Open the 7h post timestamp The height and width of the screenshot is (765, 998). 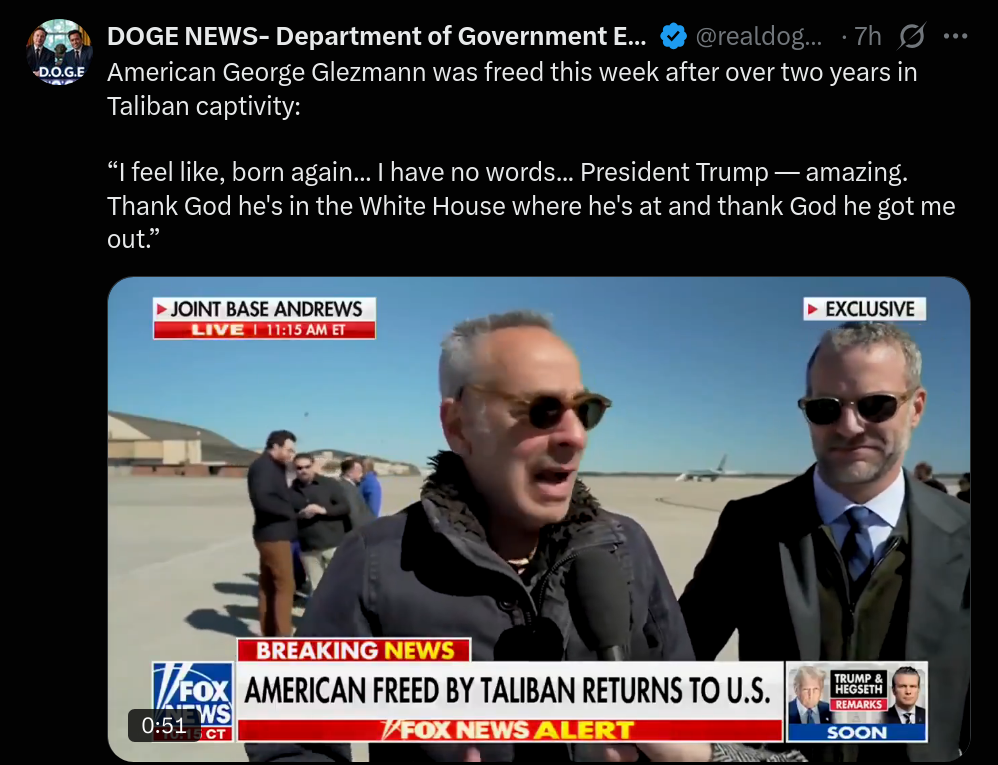(868, 36)
